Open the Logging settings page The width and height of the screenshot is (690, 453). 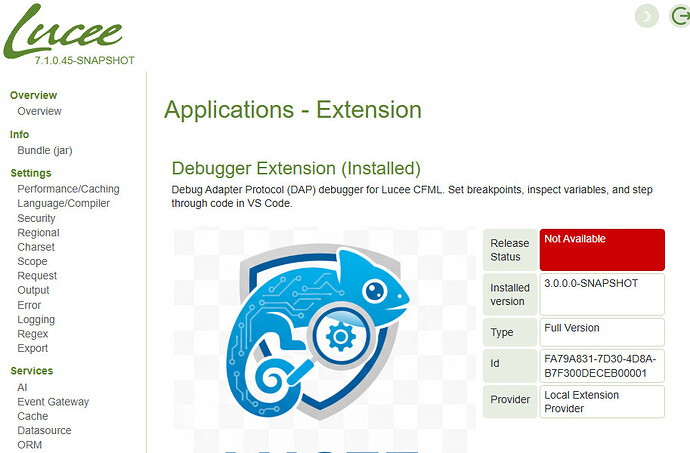click(x=36, y=320)
